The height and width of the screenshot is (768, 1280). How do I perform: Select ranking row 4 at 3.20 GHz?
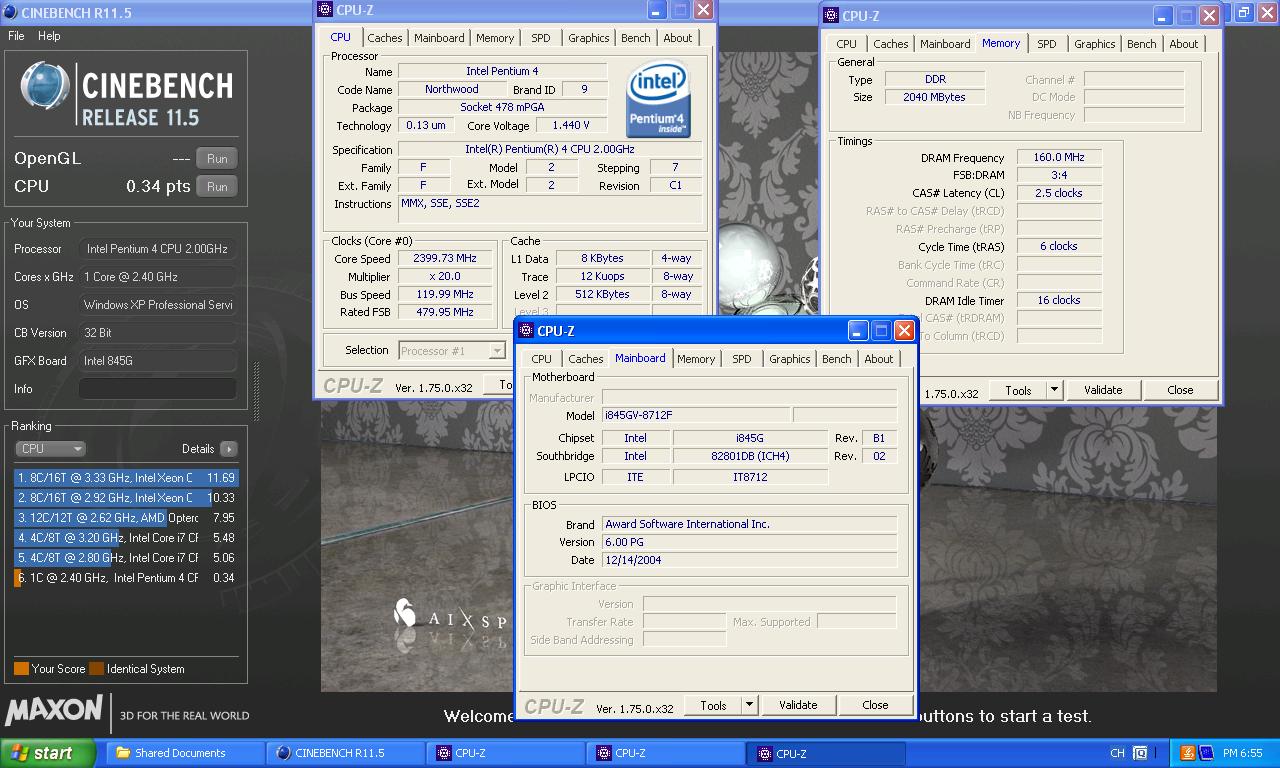(x=126, y=538)
